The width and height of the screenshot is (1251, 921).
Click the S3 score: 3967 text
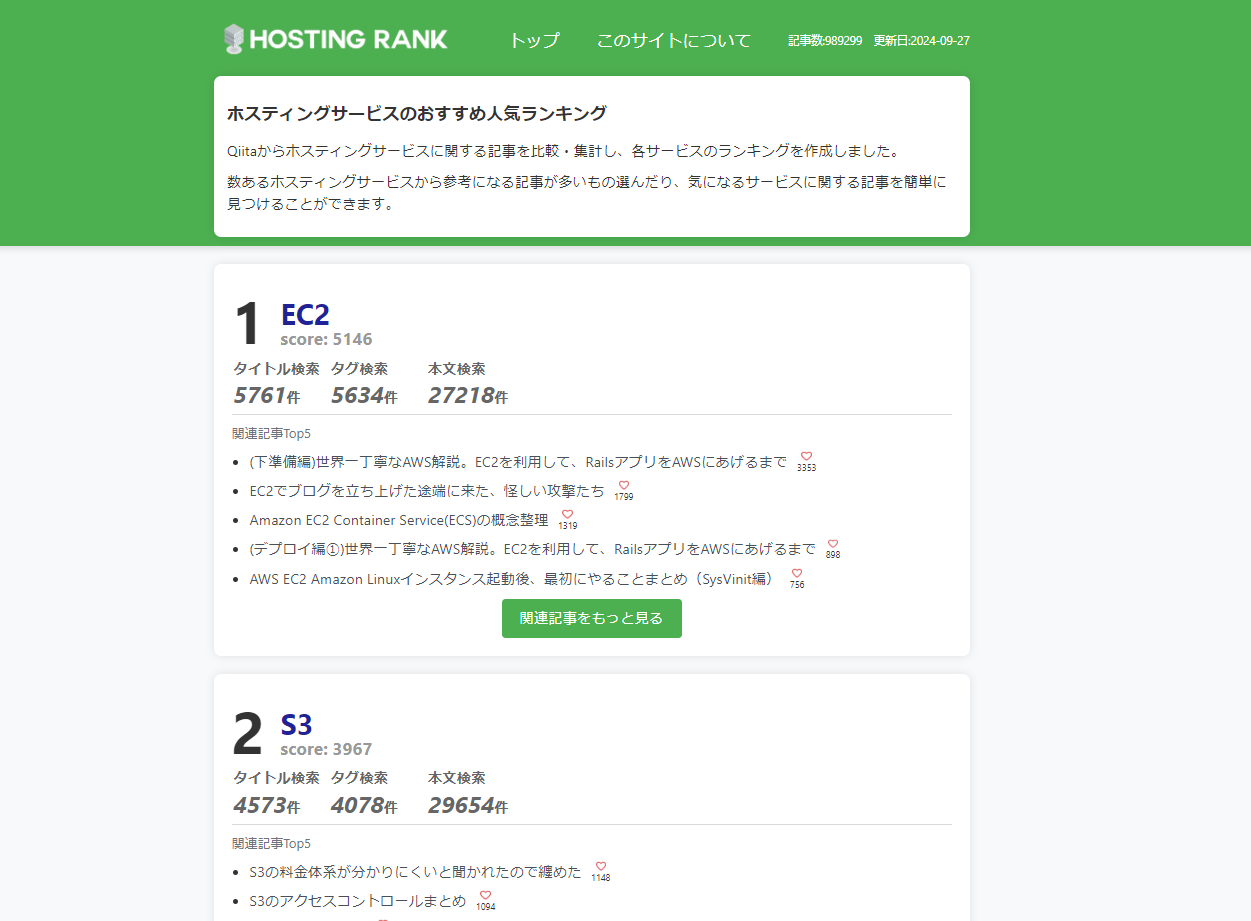tap(326, 749)
